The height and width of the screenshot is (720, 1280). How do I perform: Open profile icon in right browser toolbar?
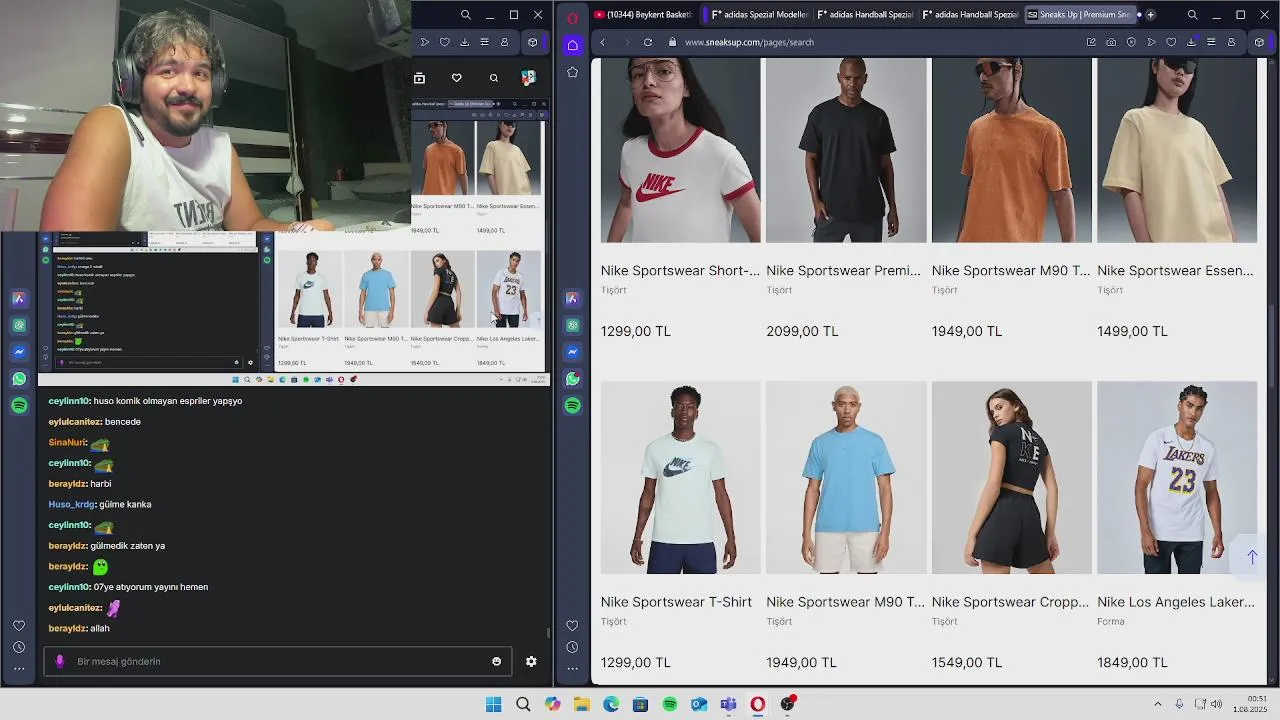point(1231,42)
